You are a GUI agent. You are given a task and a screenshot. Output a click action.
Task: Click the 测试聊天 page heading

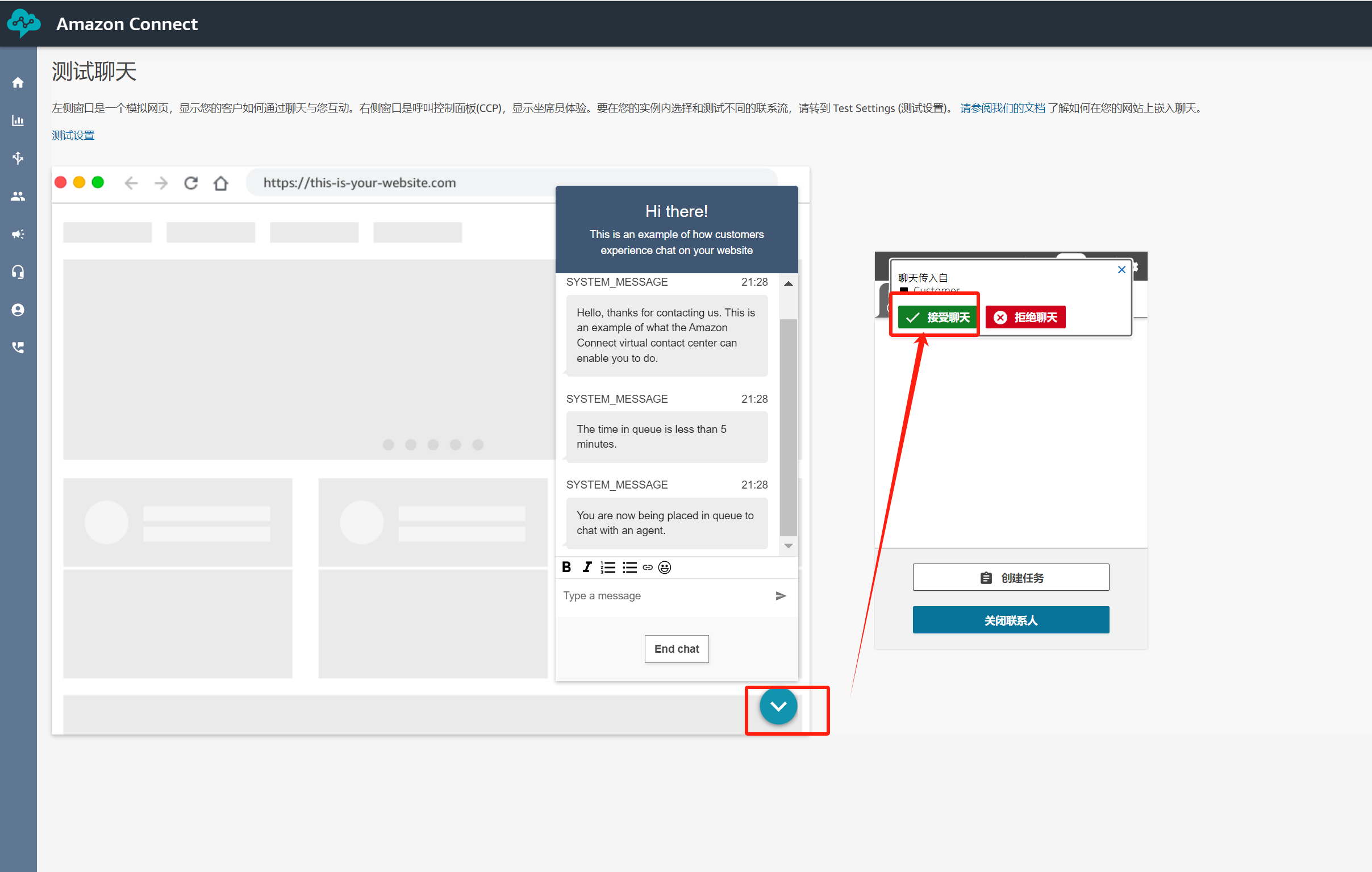pos(94,72)
